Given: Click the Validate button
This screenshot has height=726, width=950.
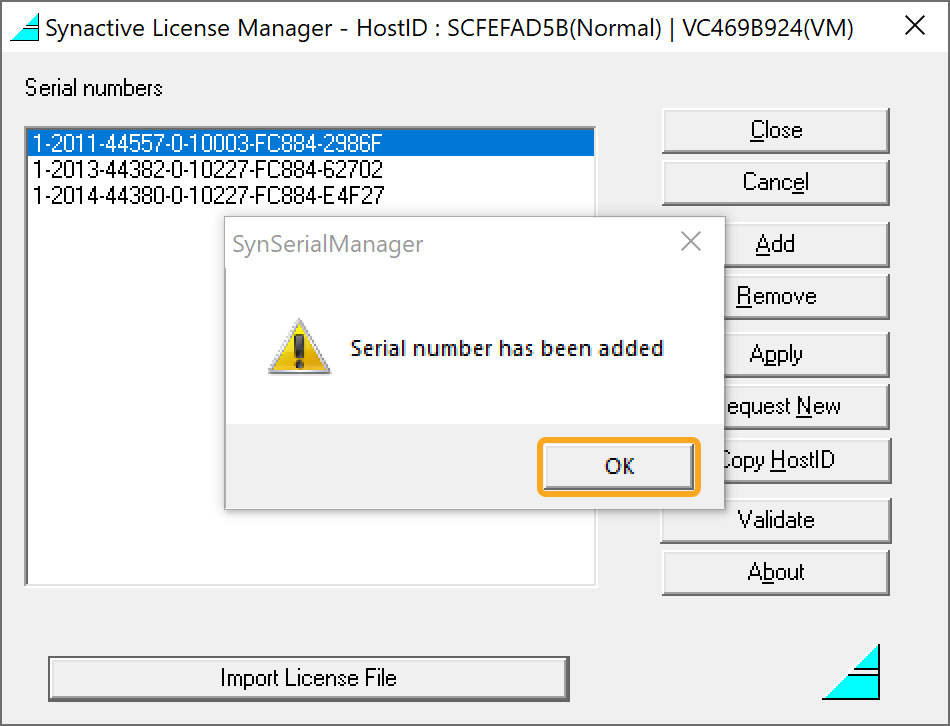Looking at the screenshot, I should tap(776, 520).
